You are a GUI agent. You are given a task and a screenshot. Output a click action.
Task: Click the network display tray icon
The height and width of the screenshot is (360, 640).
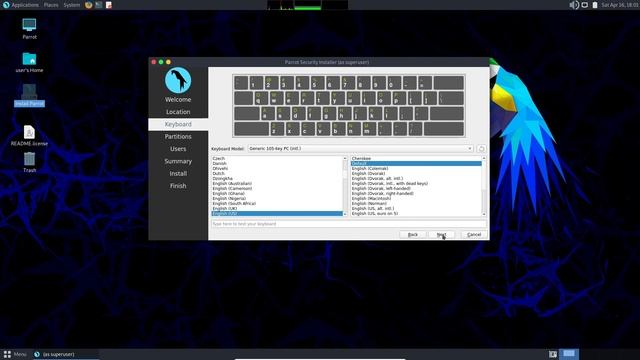pos(584,5)
